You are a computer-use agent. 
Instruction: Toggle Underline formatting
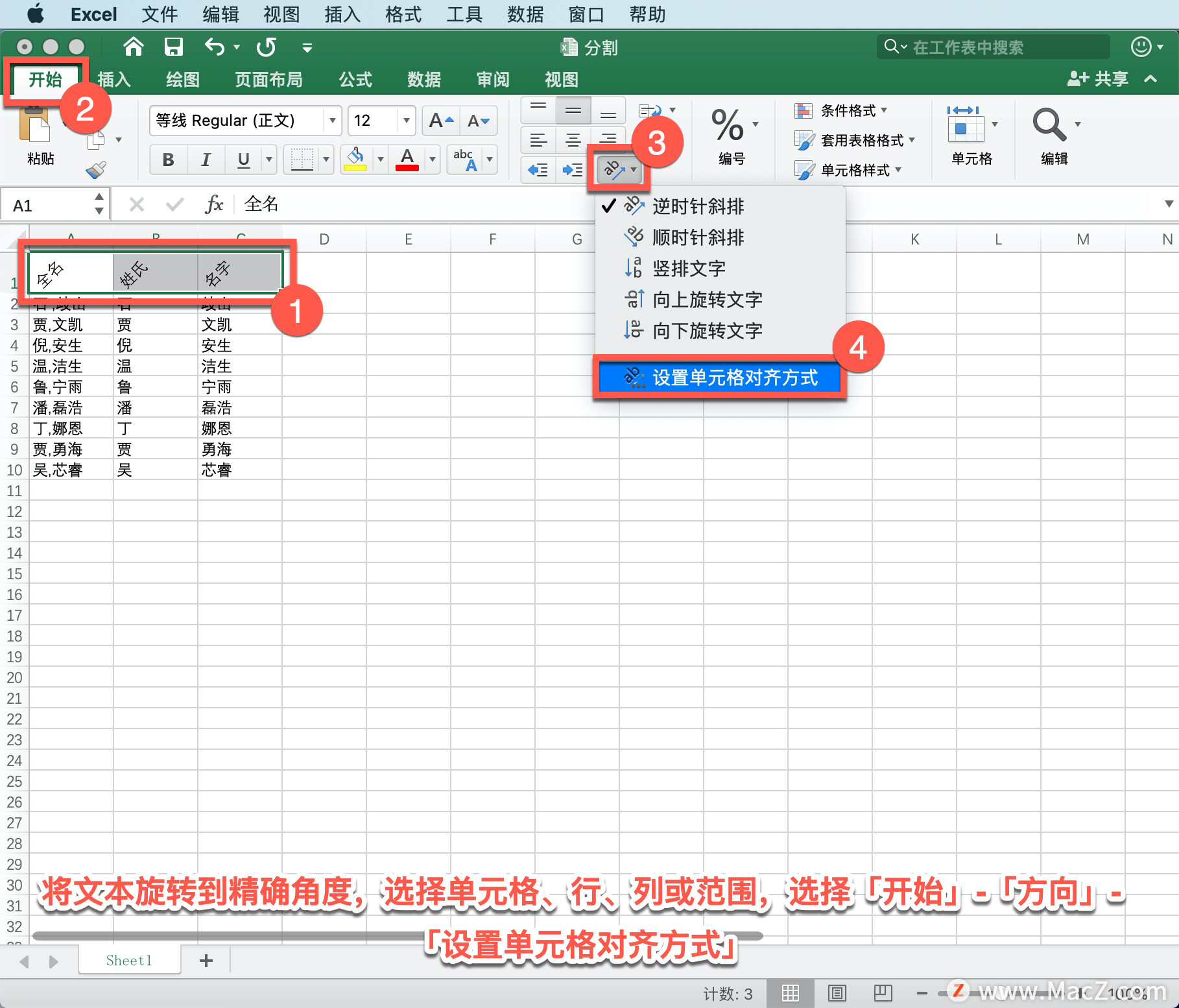244,160
